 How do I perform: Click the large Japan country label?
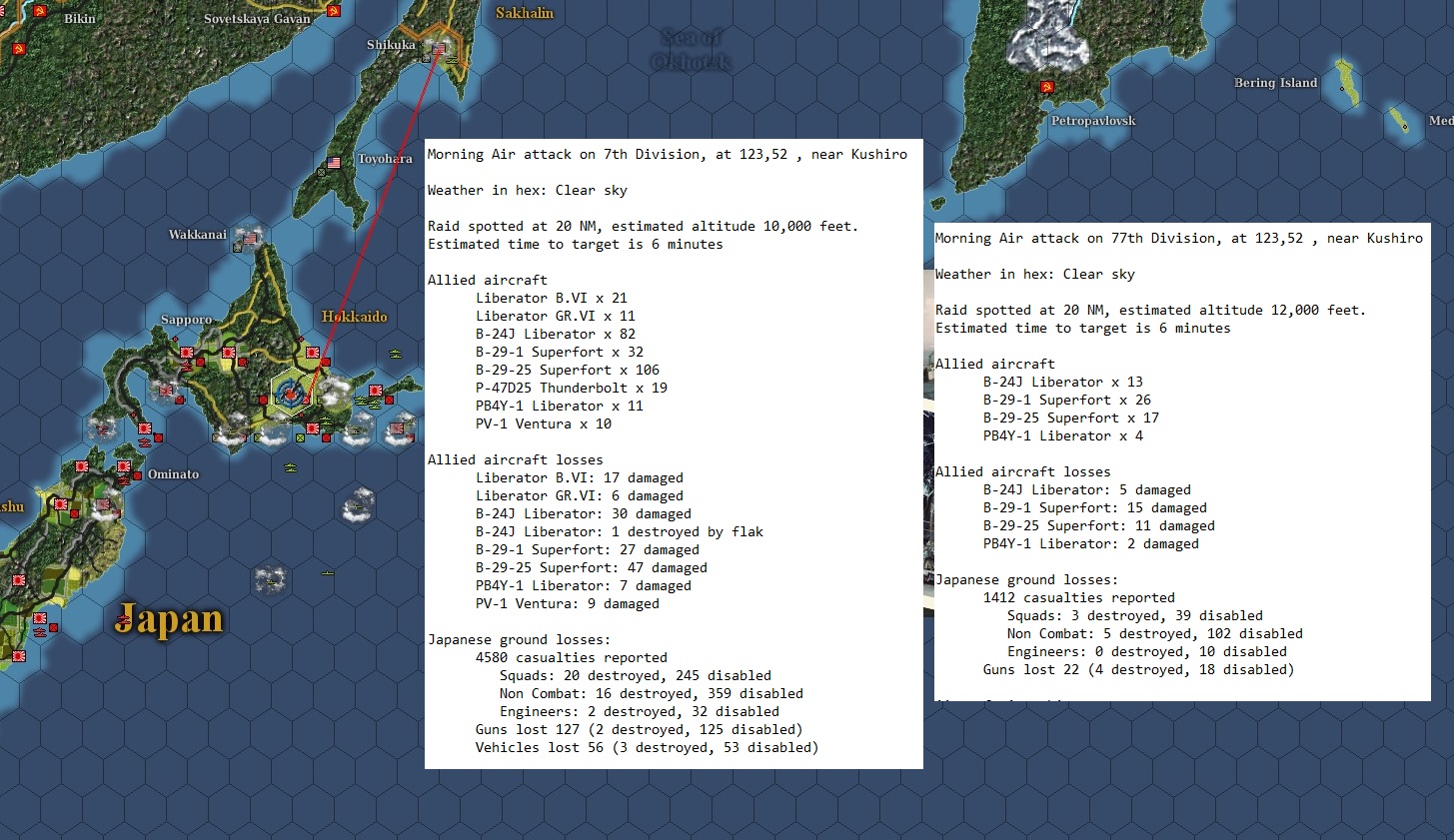(169, 619)
